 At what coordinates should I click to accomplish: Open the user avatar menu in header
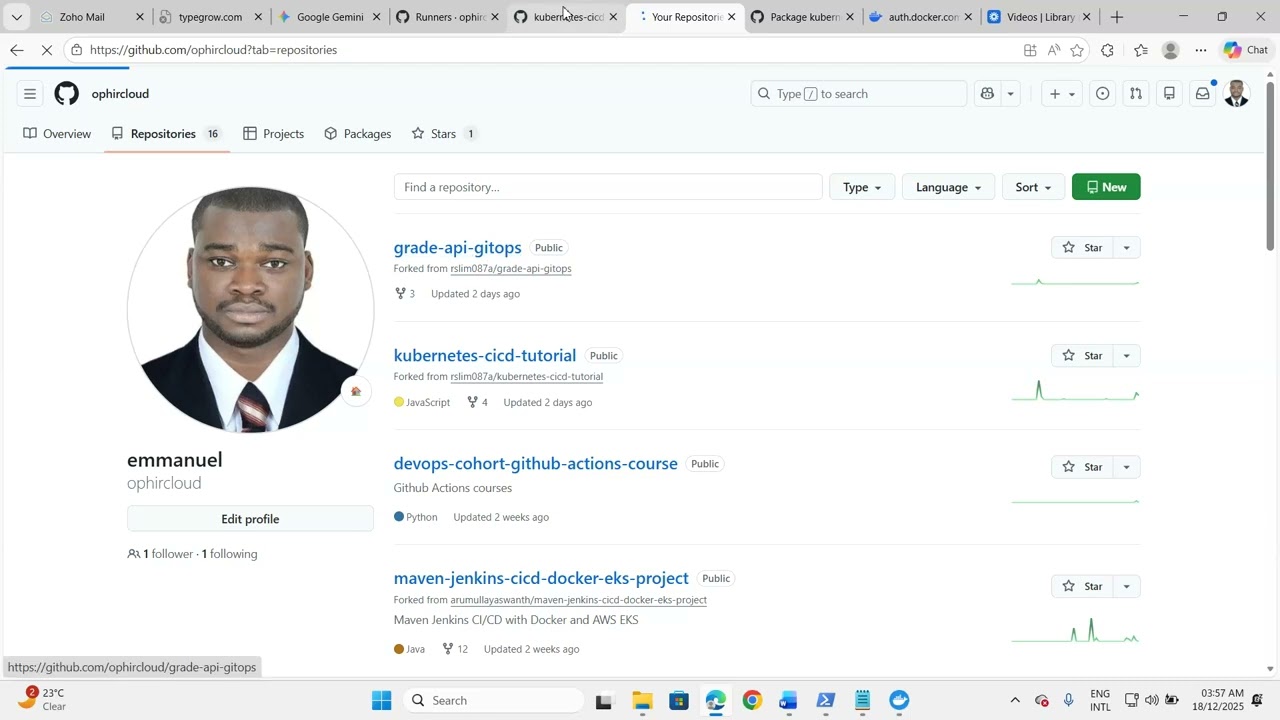click(x=1237, y=94)
